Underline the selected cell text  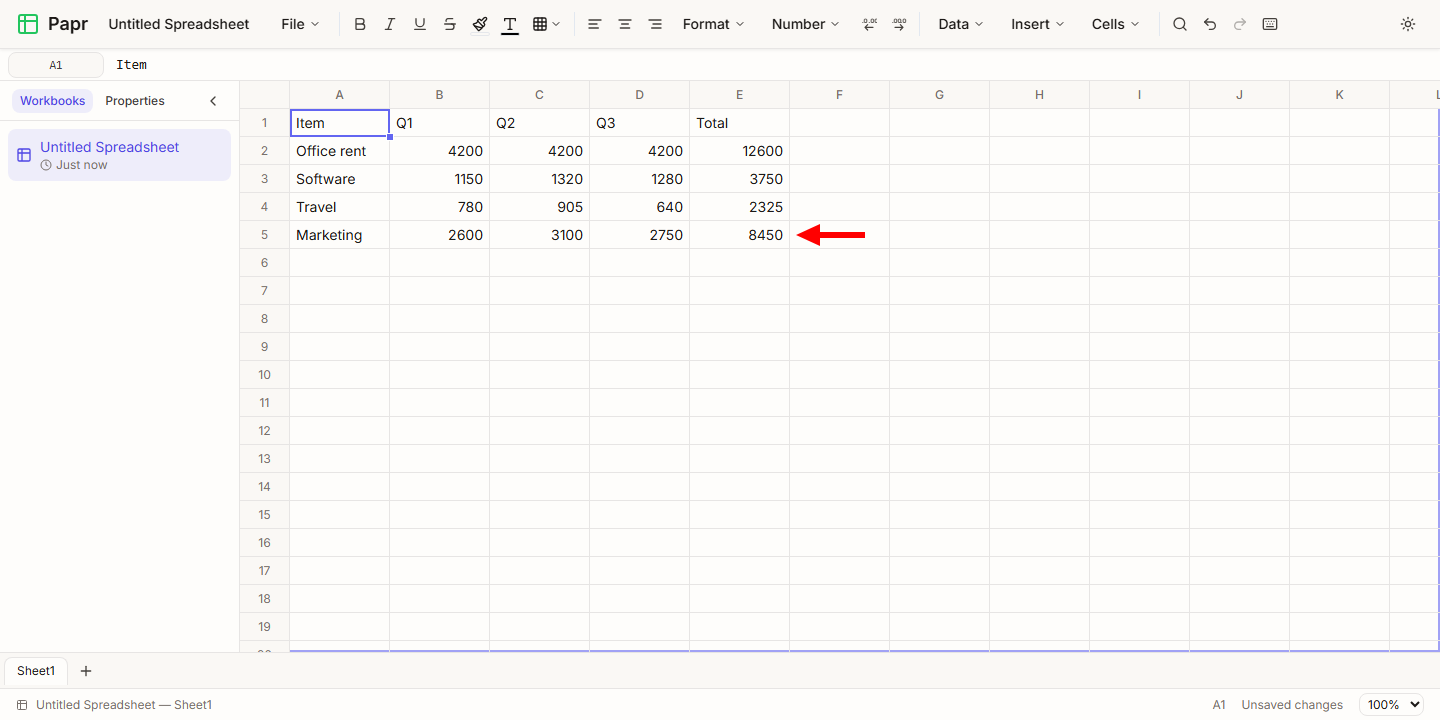tap(420, 24)
